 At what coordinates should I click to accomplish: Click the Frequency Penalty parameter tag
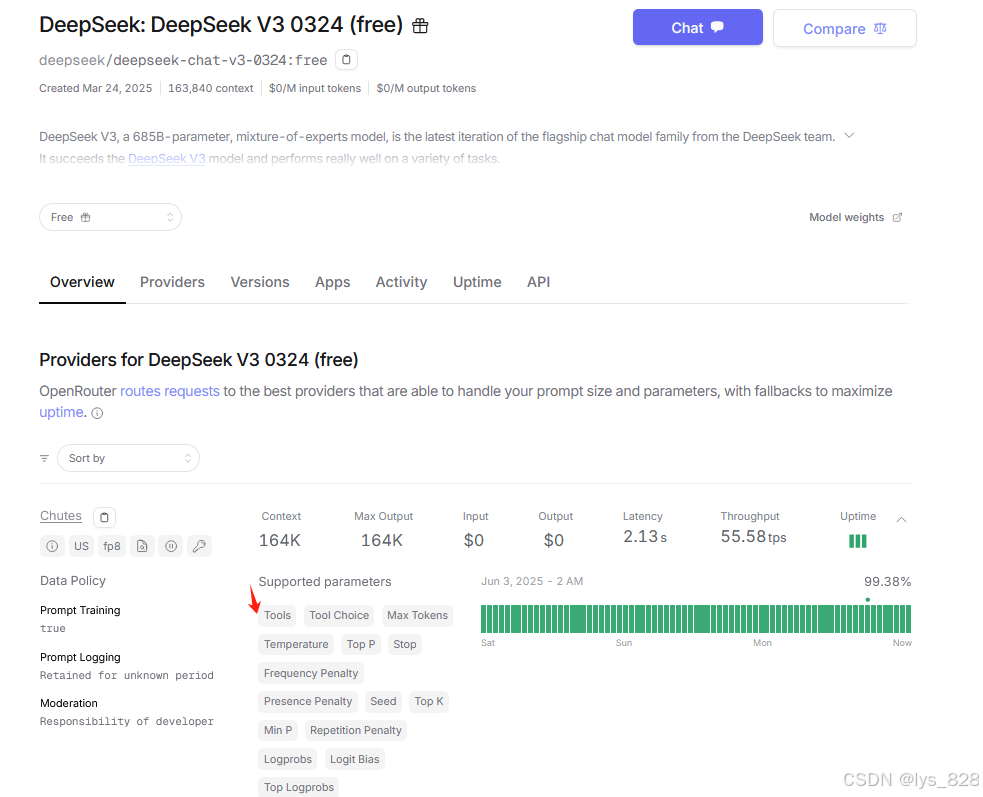(311, 673)
